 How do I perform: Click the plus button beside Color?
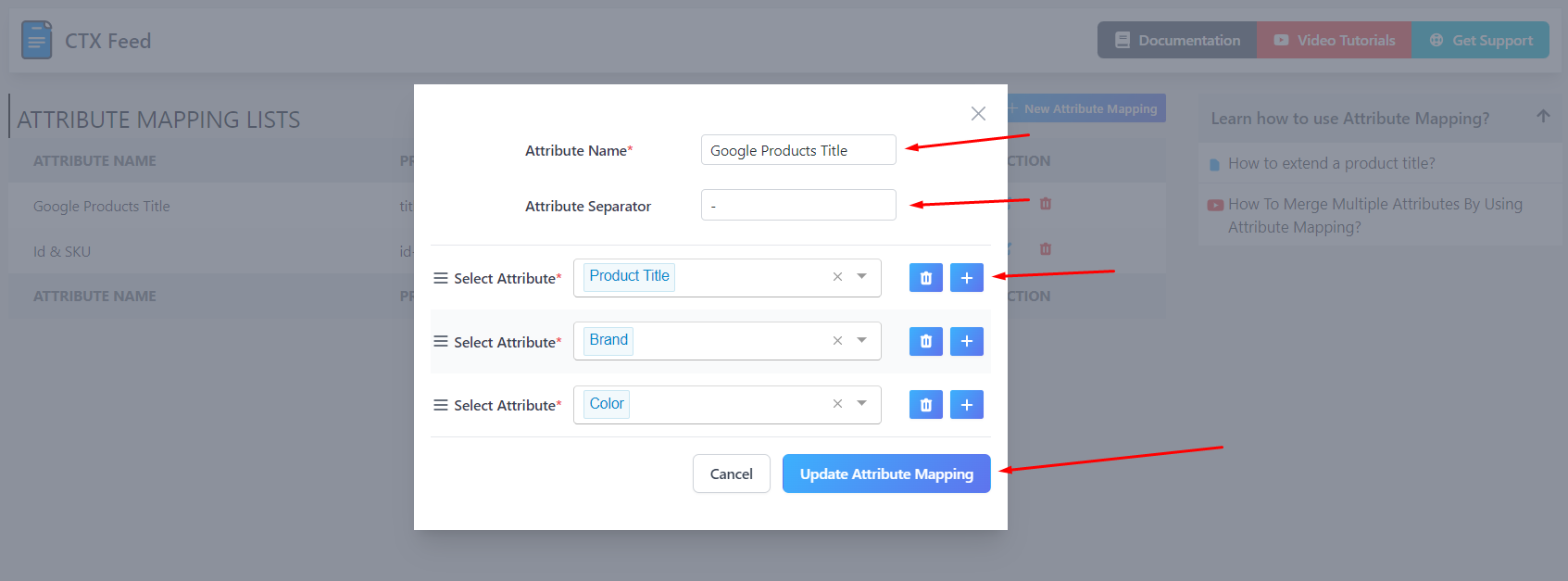point(966,405)
